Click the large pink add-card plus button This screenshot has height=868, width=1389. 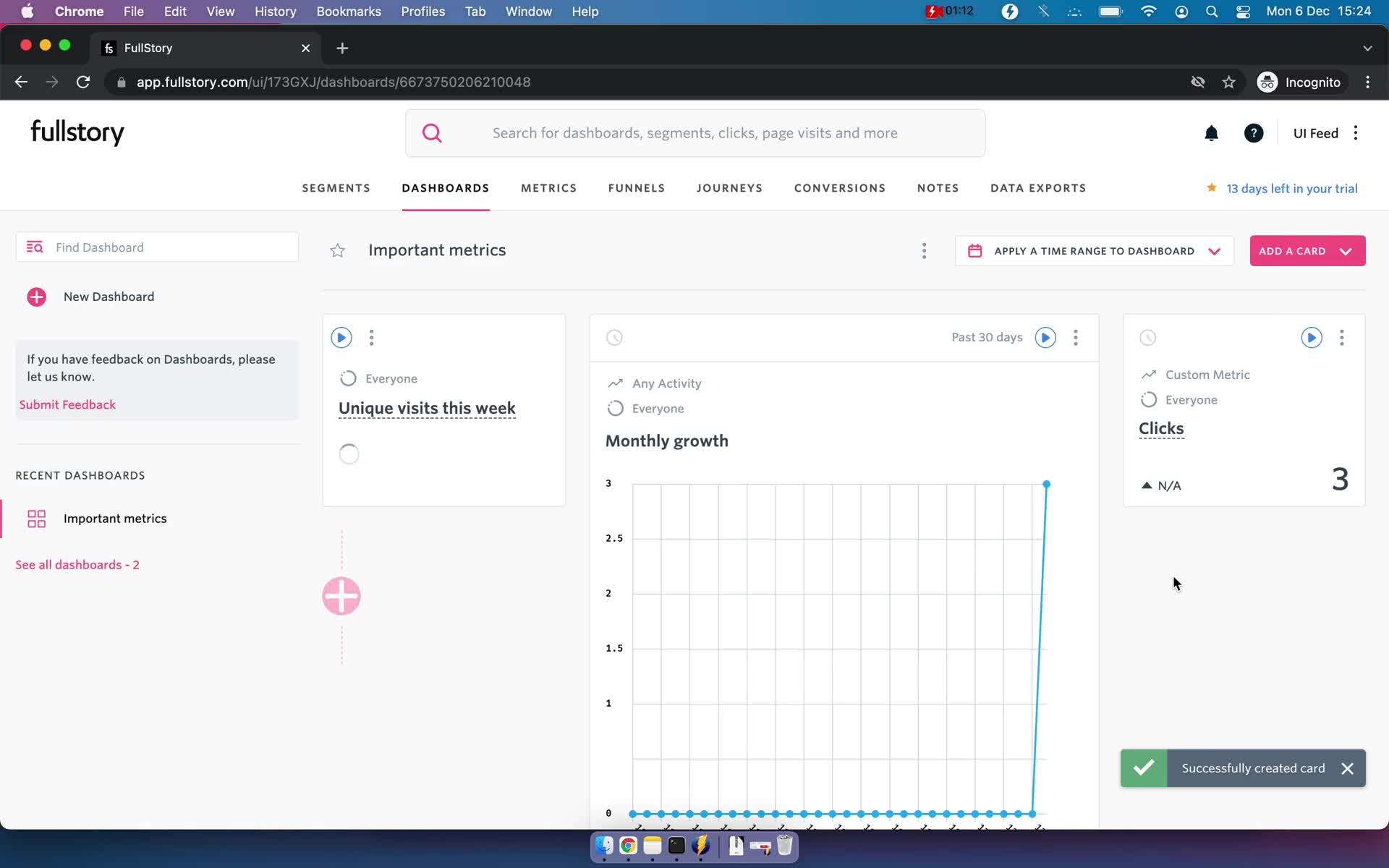(x=341, y=596)
